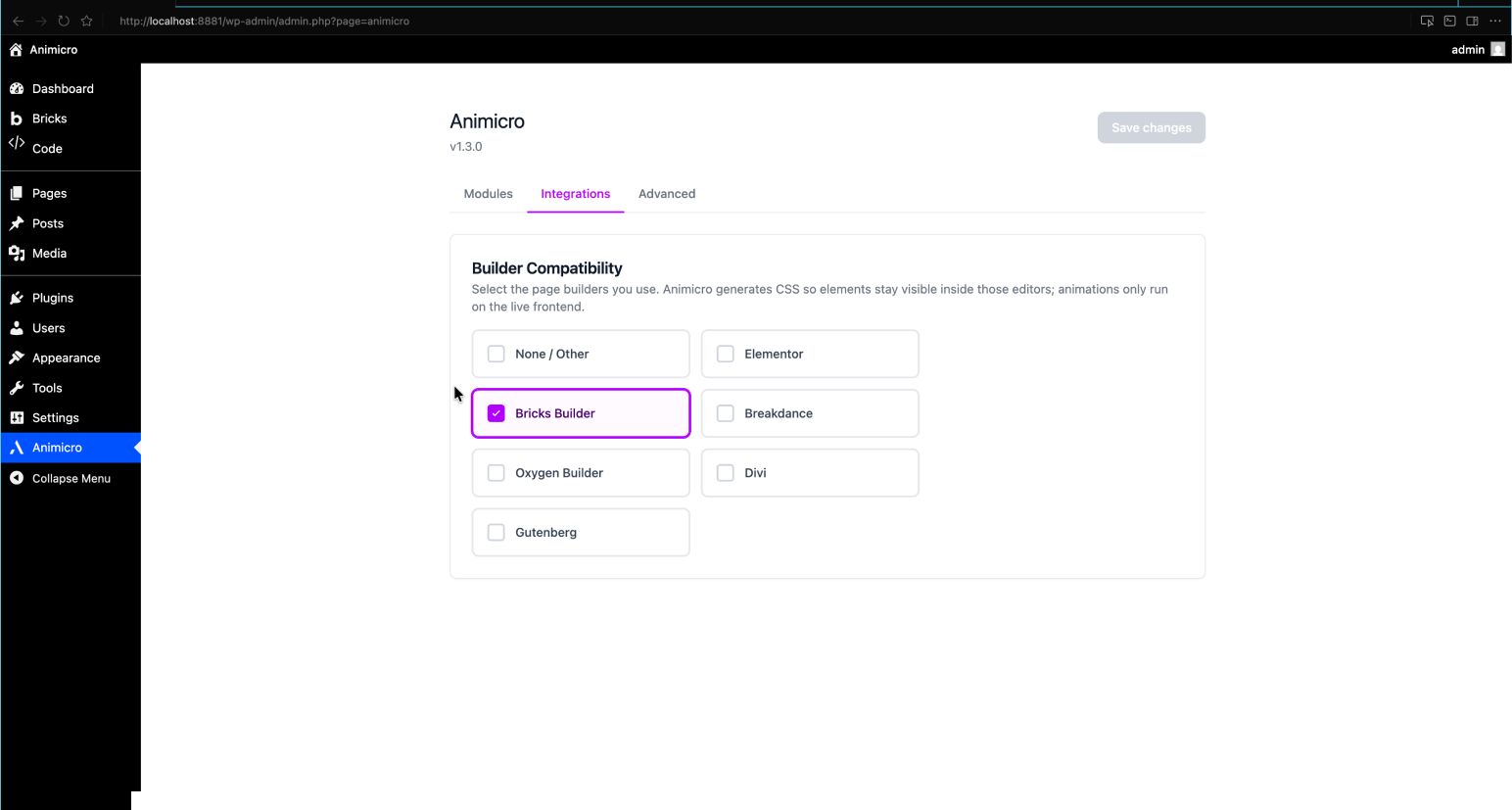Enable the Divi checkbox
1512x810 pixels.
click(726, 473)
